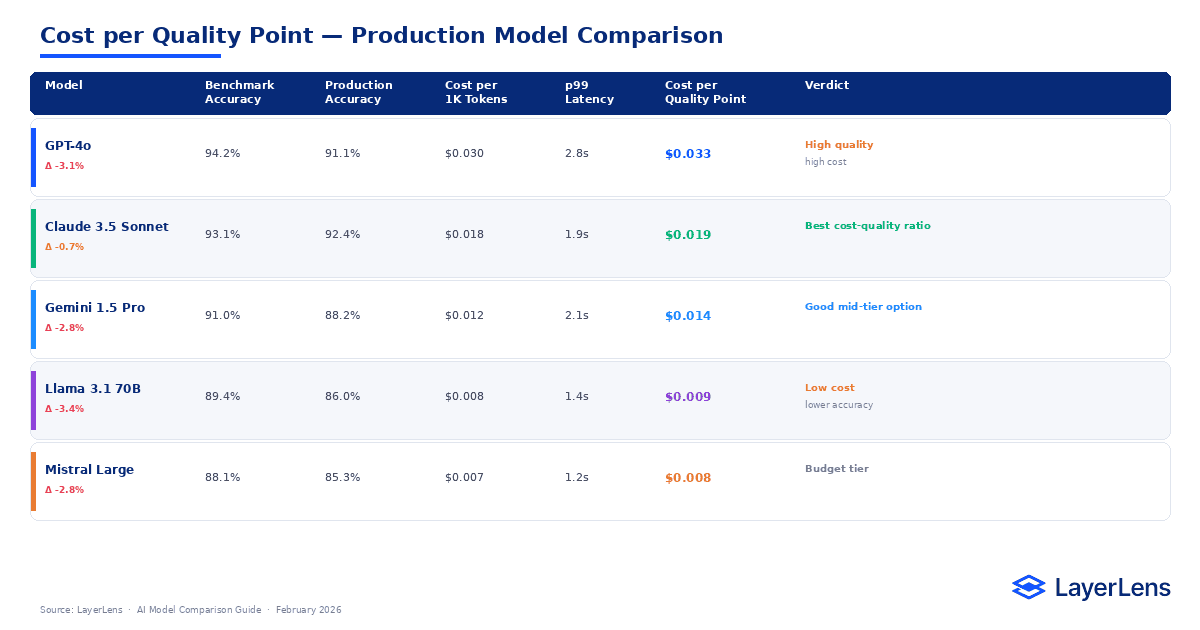Click Gemini token cost $0.012

(x=464, y=316)
